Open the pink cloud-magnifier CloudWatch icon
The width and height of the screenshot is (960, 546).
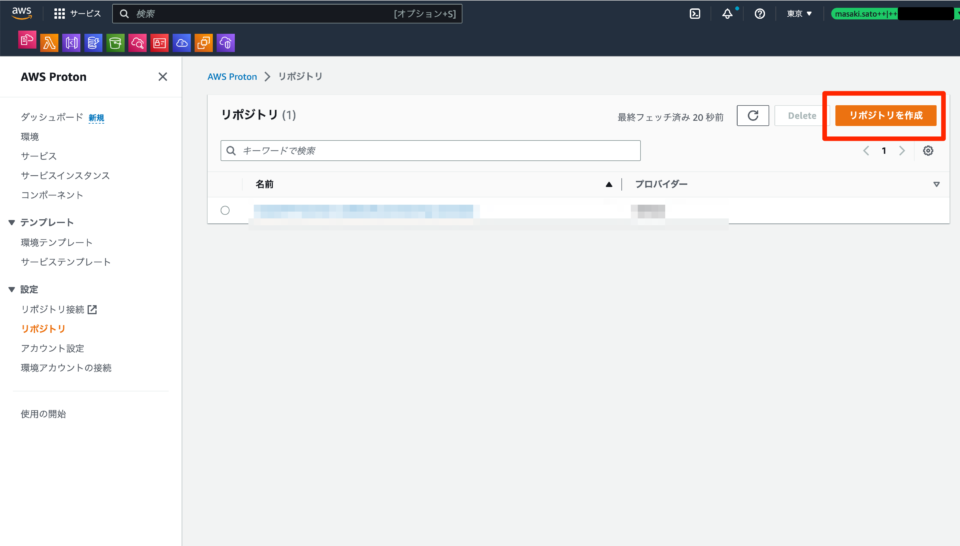(137, 42)
